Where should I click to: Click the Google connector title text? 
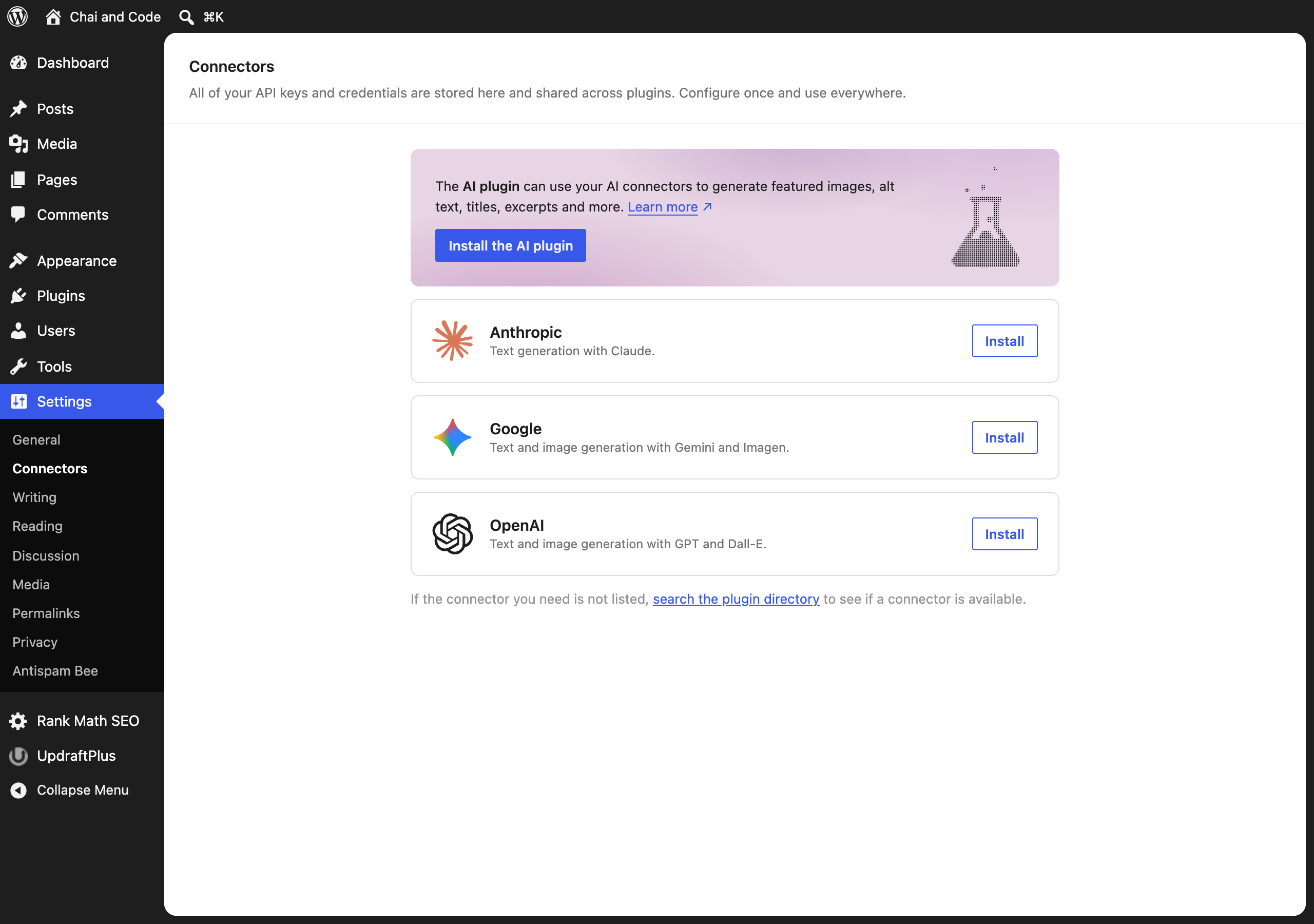pyautogui.click(x=515, y=429)
